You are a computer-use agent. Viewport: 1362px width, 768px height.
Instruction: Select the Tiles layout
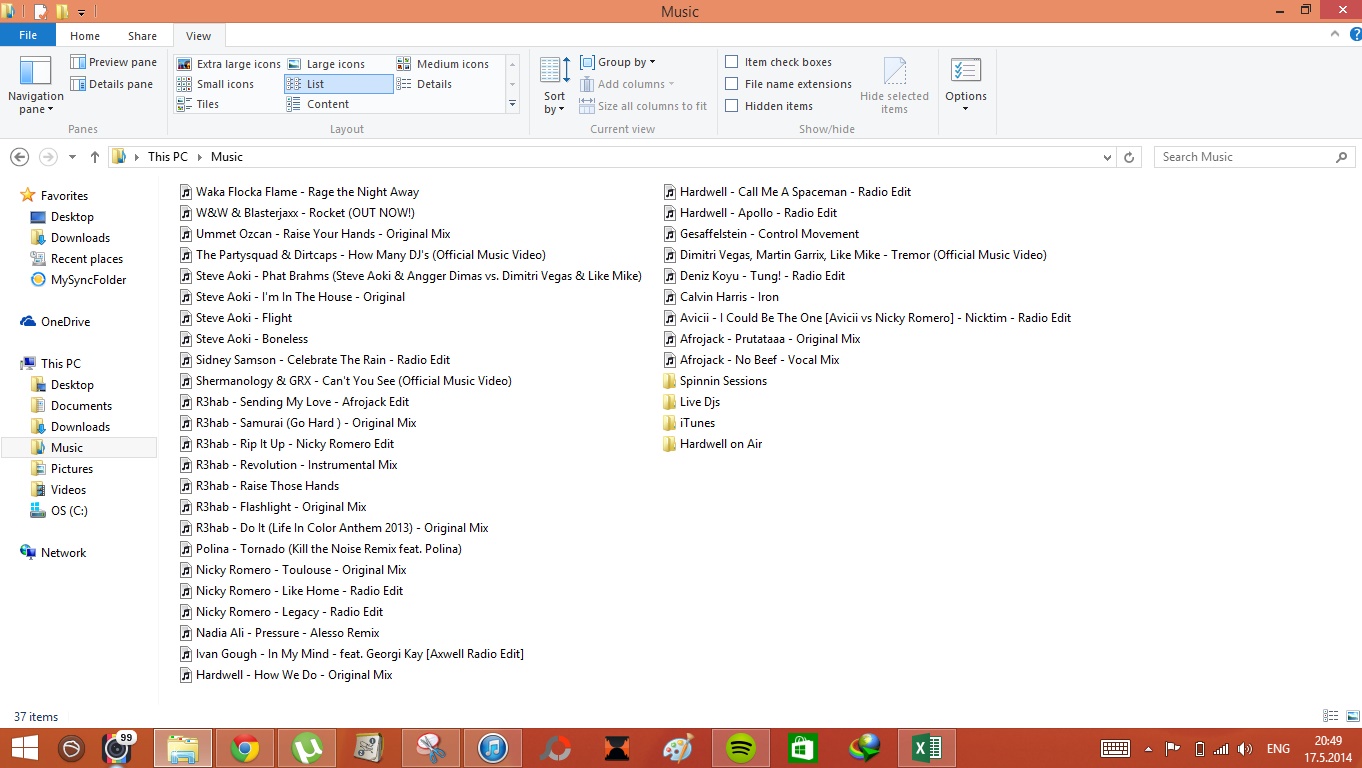pos(198,104)
